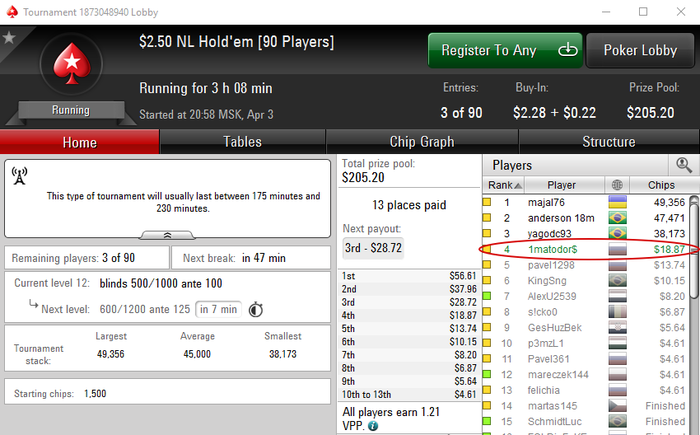Click the level timer clock icon
Screen dimensions: 700x435
[256, 309]
